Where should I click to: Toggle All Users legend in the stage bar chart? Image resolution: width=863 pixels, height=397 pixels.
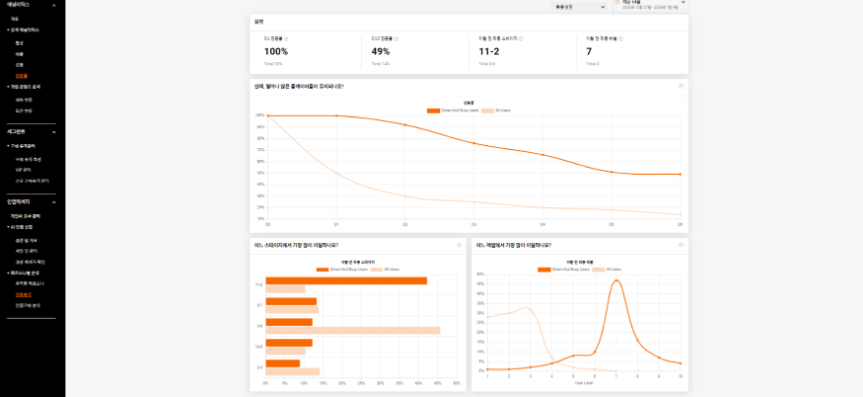385,270
